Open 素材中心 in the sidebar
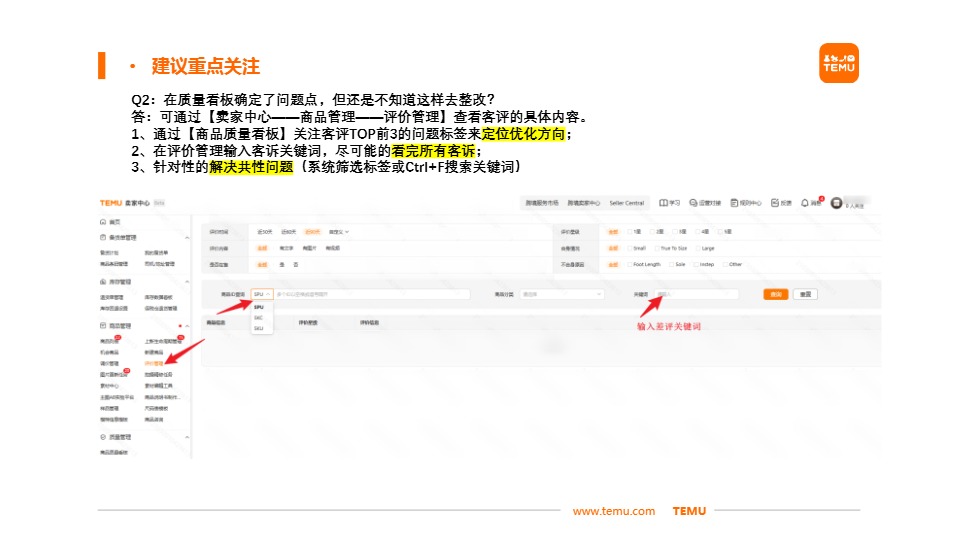The width and height of the screenshot is (960, 540). point(109,386)
